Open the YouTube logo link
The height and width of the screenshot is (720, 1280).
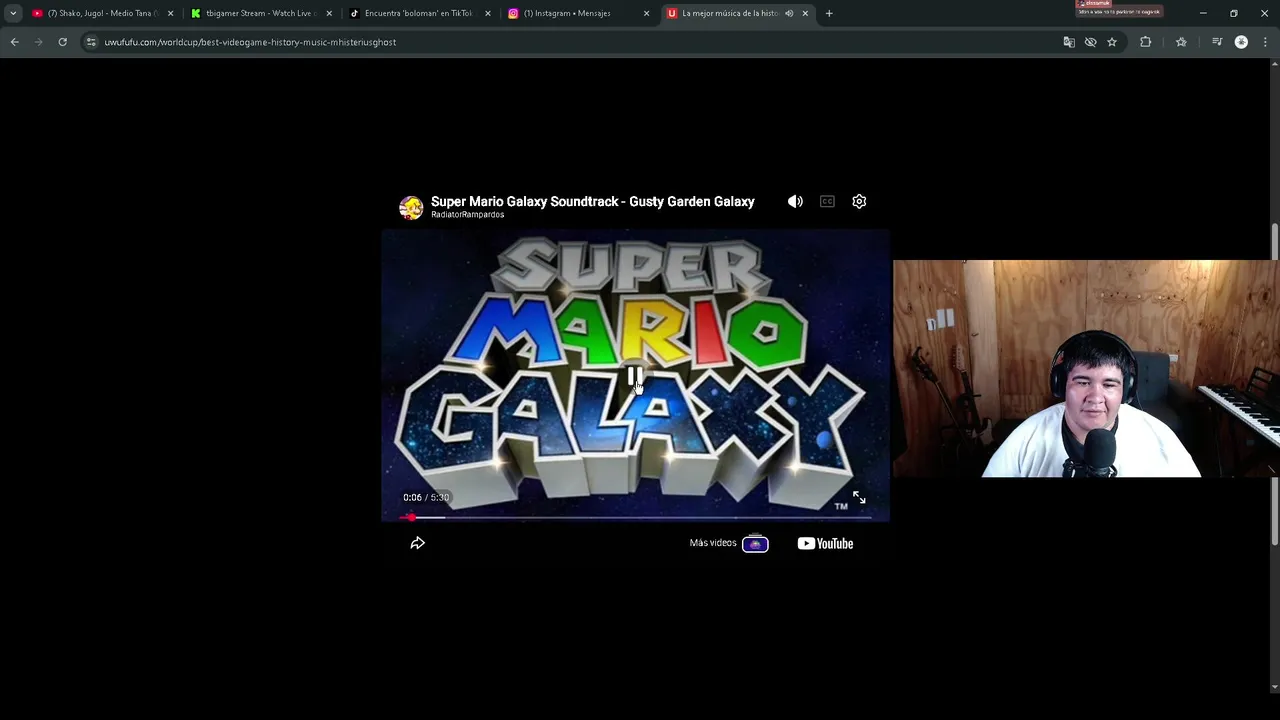[825, 543]
